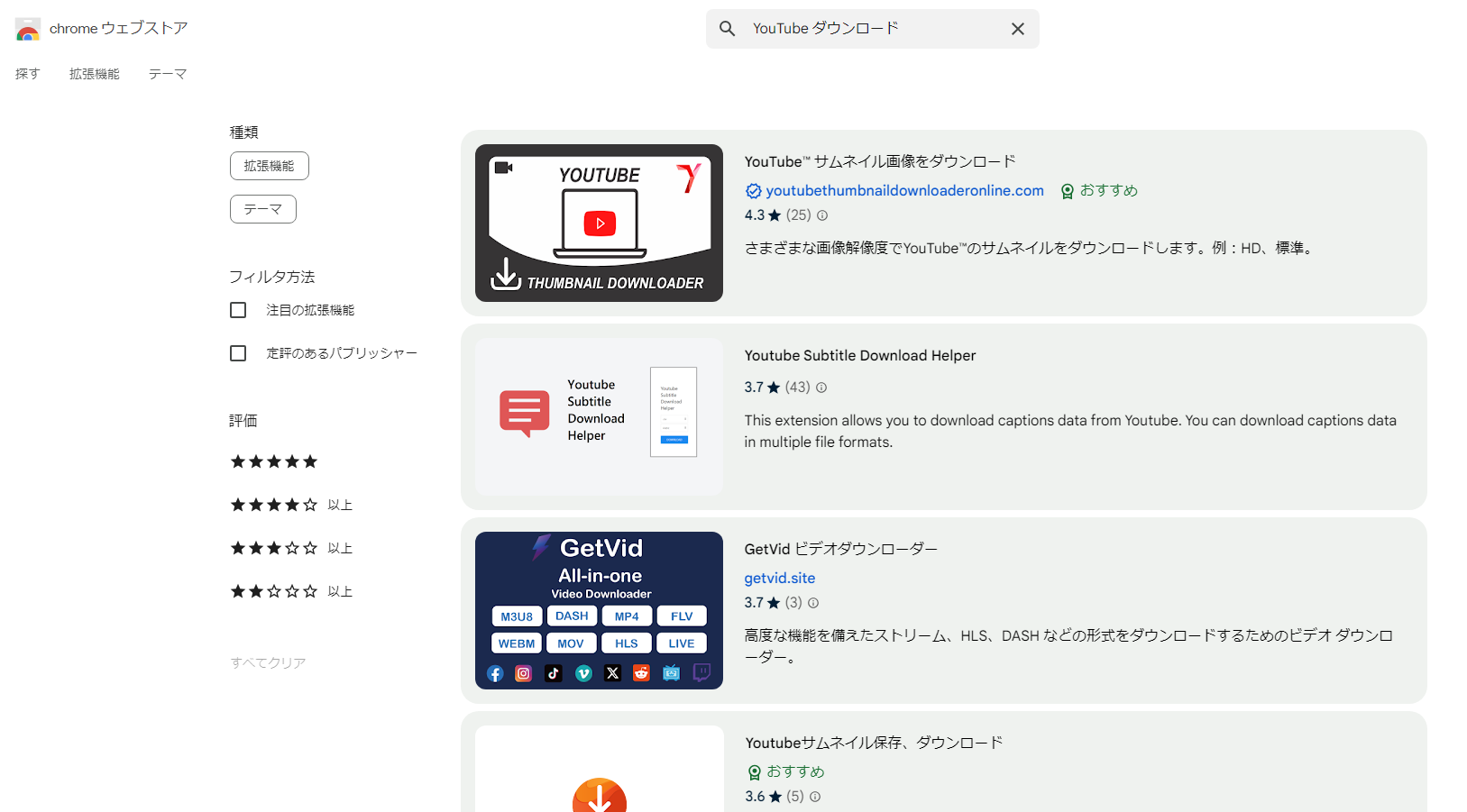Click すべてクリア to reset filters
This screenshot has height=812, width=1467.
pos(268,661)
